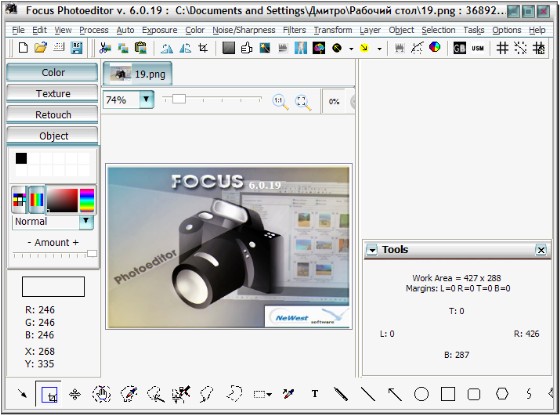560x415 pixels.
Task: Click the Object panel button
Action: coord(52,136)
